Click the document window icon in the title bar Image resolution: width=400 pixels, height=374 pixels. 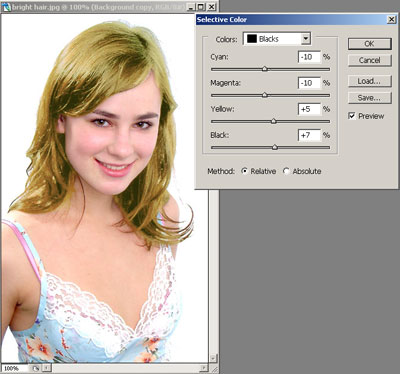[6, 7]
